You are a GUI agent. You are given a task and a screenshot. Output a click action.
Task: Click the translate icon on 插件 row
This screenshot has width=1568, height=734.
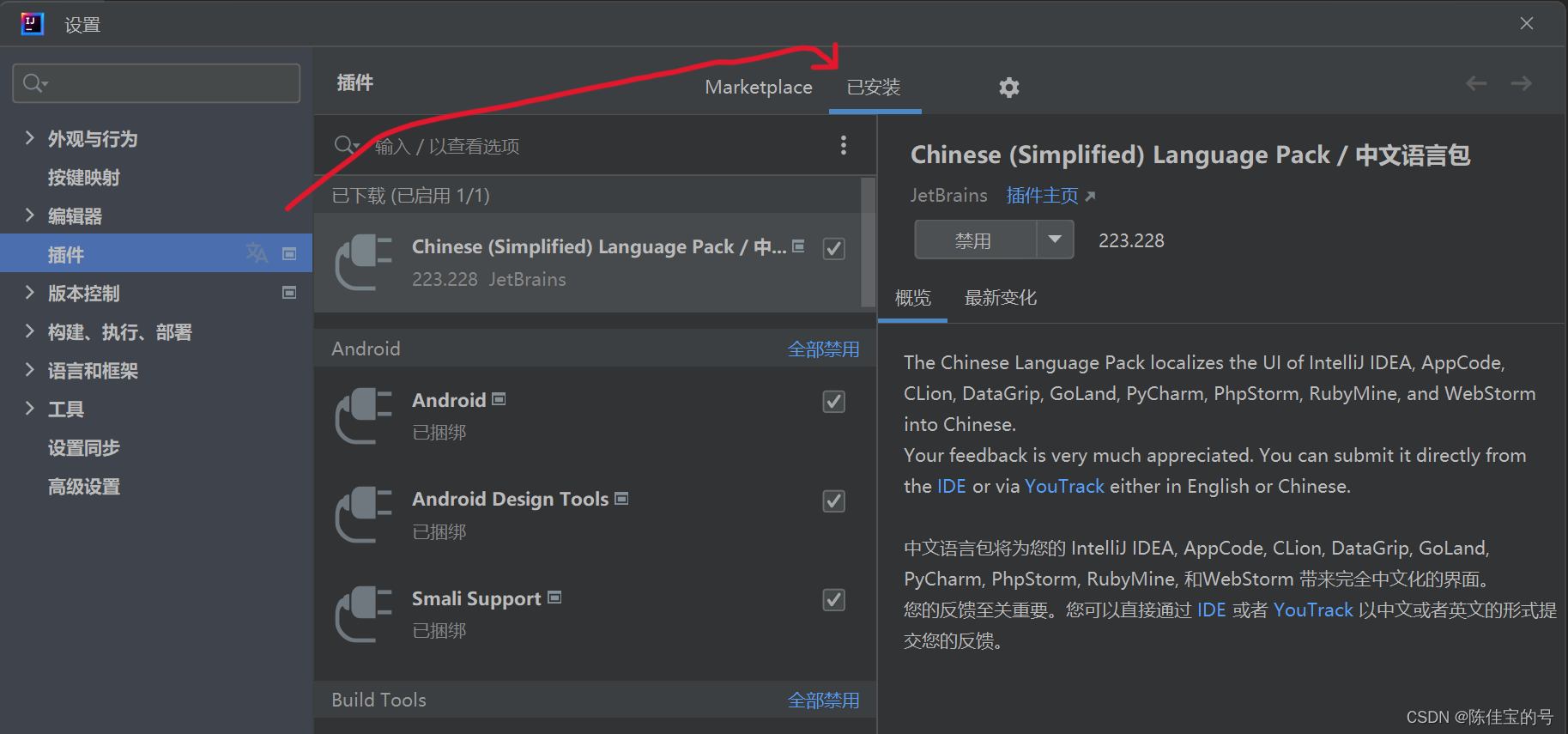[x=257, y=253]
